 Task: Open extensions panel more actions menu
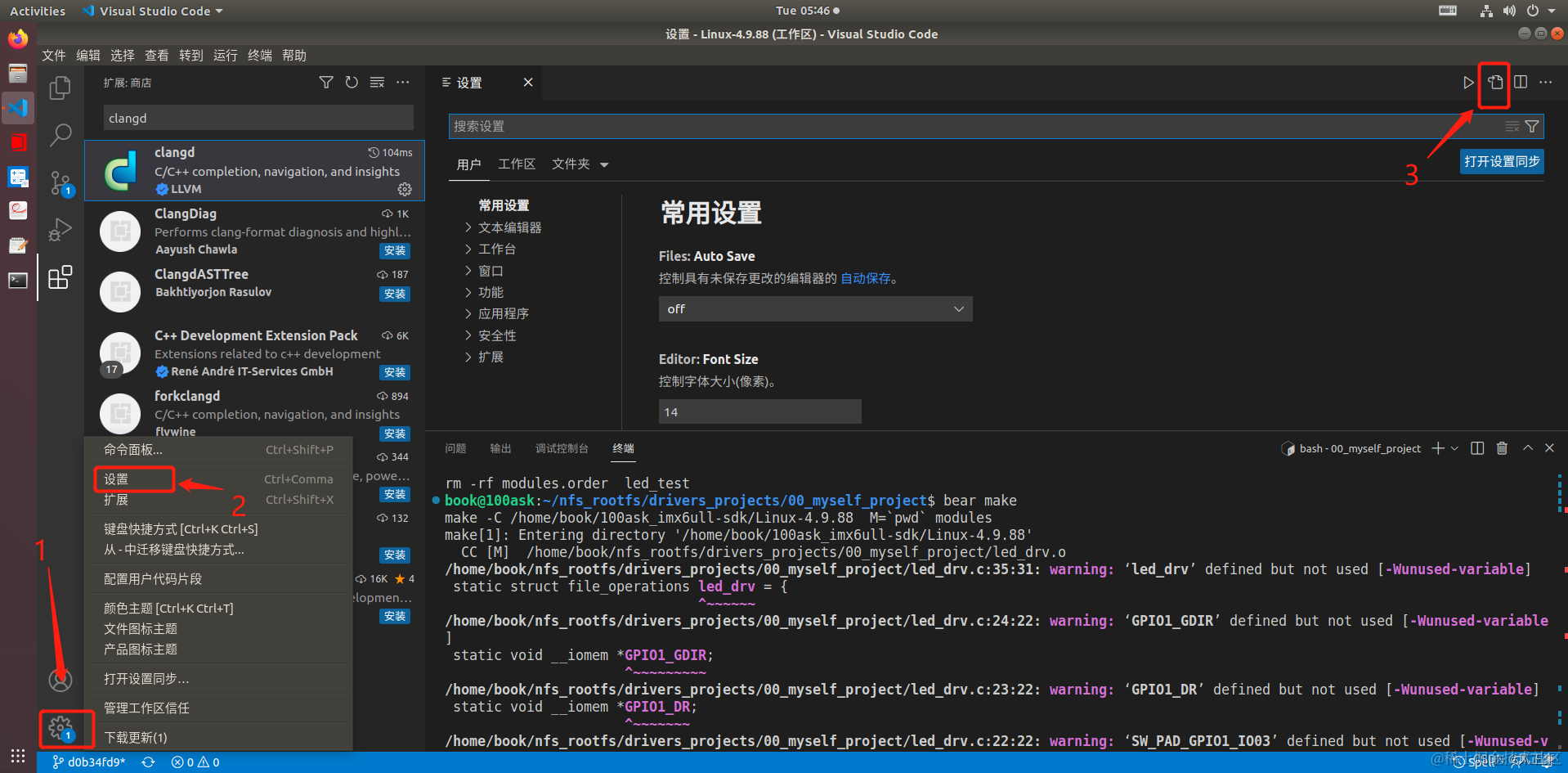(403, 83)
